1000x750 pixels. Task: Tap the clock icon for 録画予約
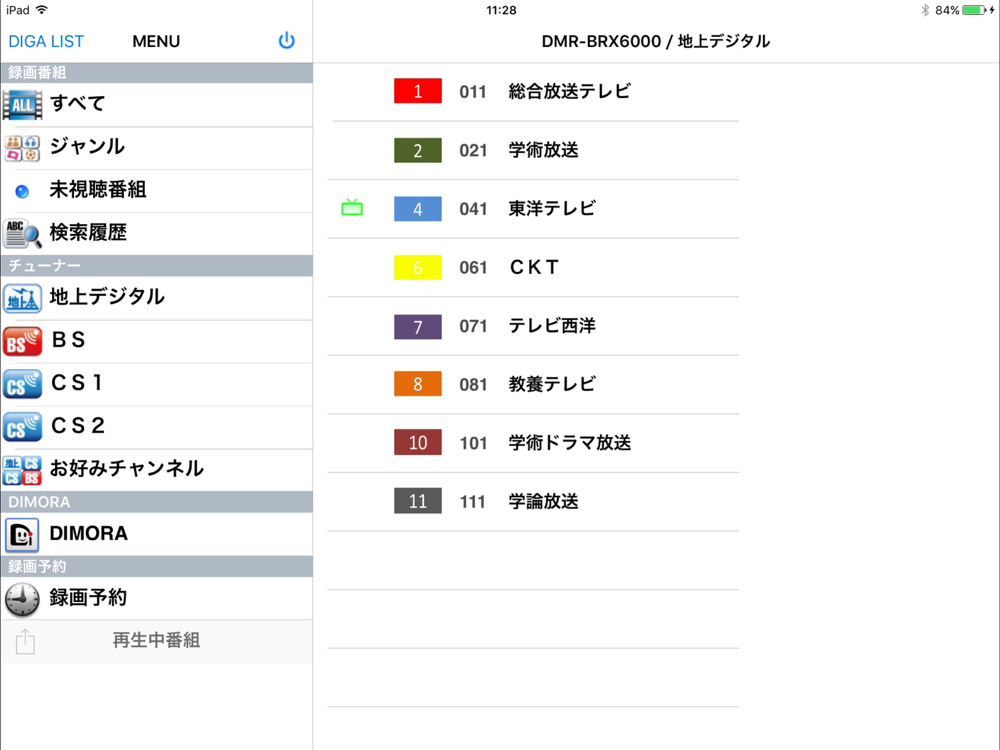[22, 599]
